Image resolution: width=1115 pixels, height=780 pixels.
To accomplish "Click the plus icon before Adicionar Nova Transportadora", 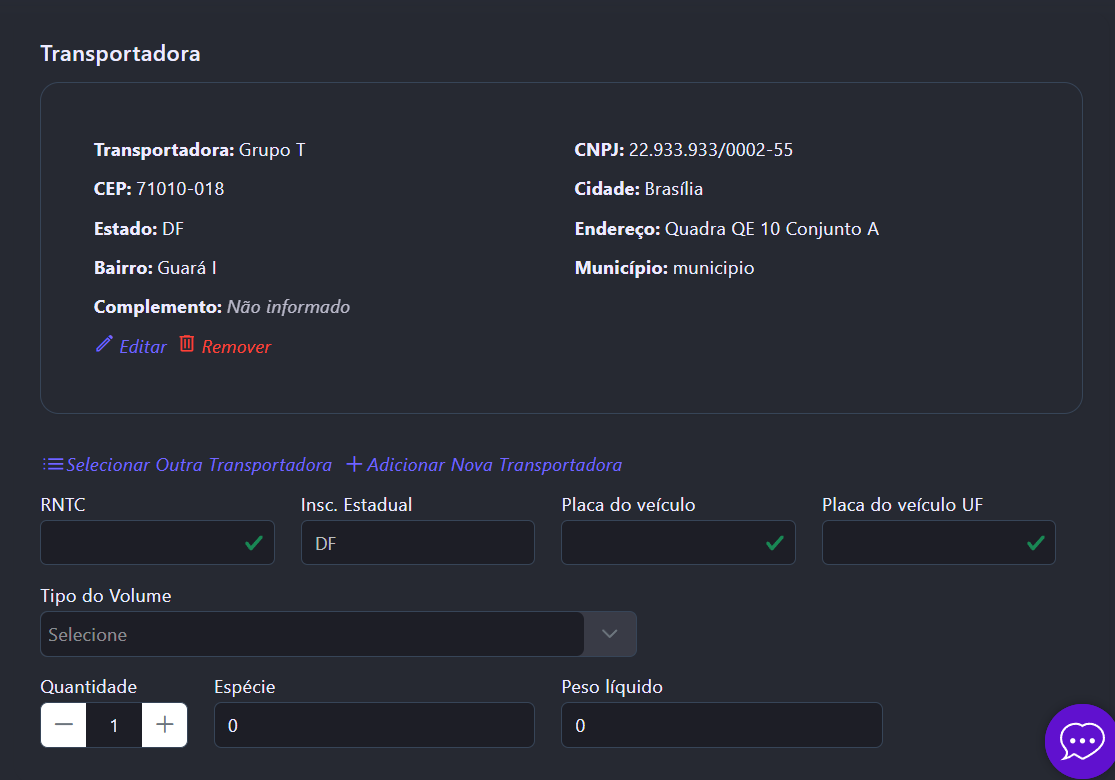I will click(354, 464).
